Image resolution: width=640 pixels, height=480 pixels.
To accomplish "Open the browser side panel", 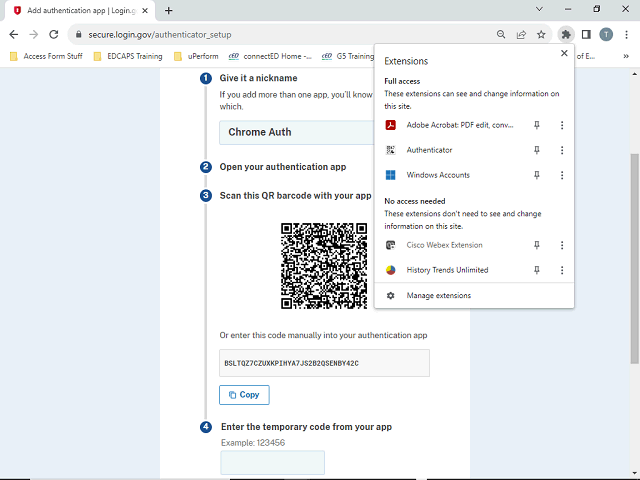I will [x=586, y=35].
